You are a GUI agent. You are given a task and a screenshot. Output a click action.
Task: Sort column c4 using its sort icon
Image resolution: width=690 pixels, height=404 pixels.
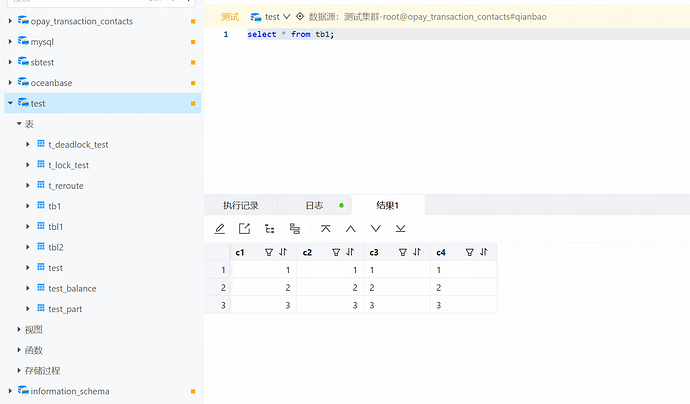(484, 253)
